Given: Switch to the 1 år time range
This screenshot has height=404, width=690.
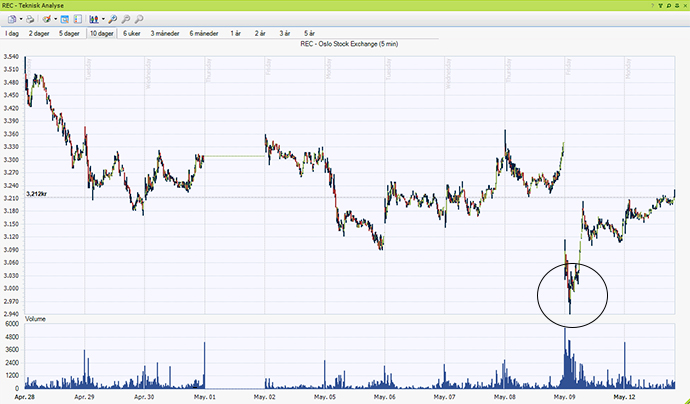Looking at the screenshot, I should pyautogui.click(x=236, y=33).
